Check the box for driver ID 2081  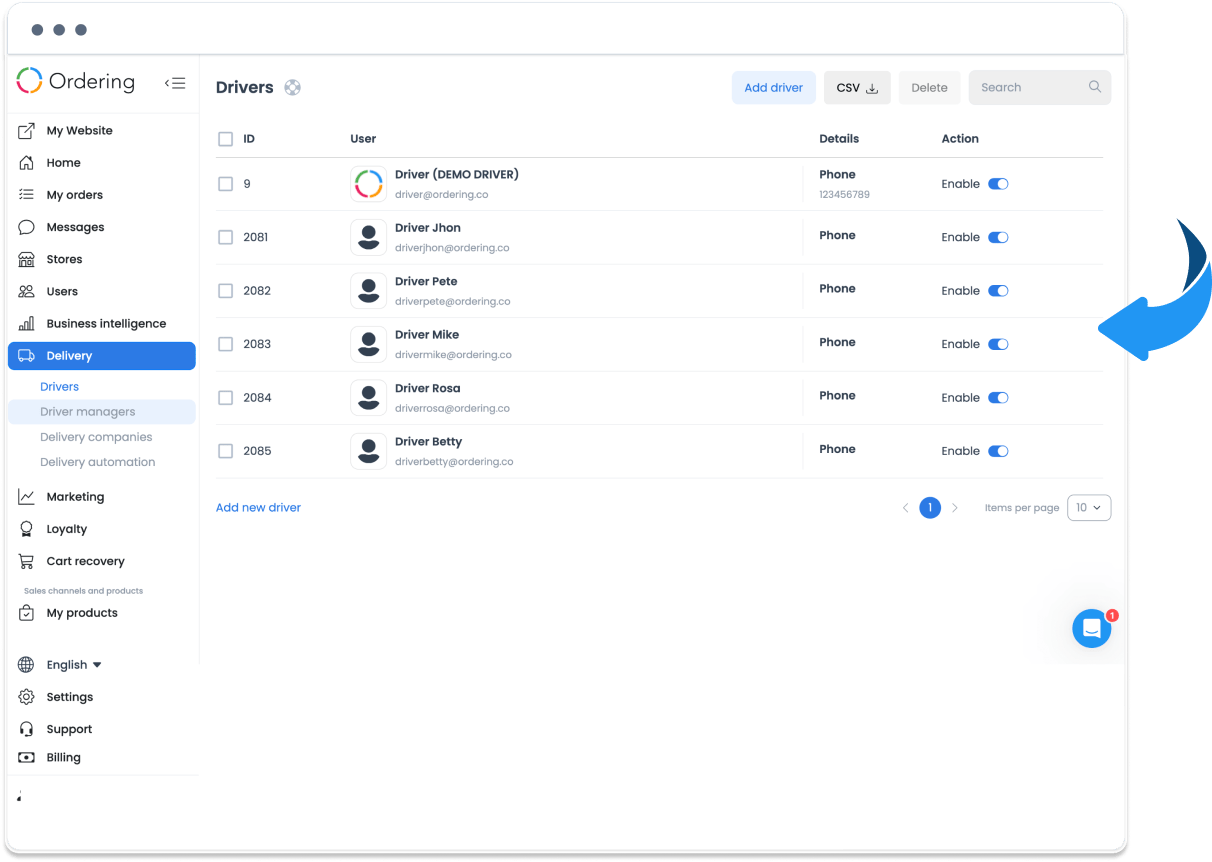225,237
